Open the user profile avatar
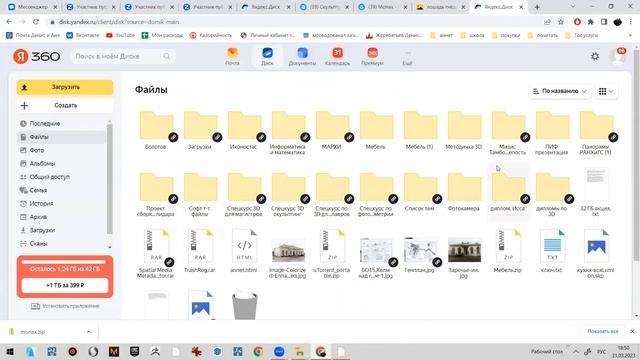Screen dimensions: 640x360 pos(617,56)
